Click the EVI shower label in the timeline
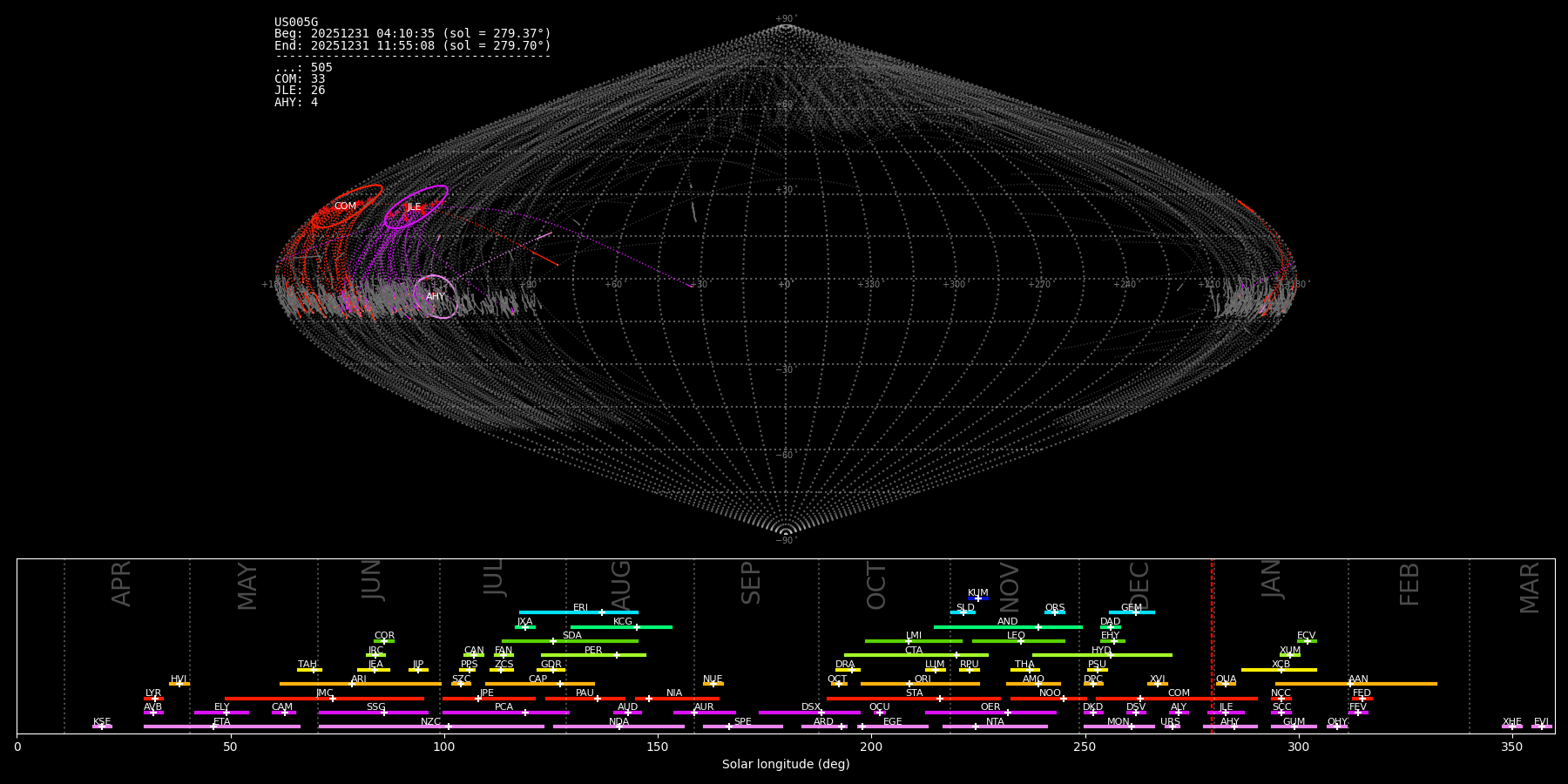 1541,722
